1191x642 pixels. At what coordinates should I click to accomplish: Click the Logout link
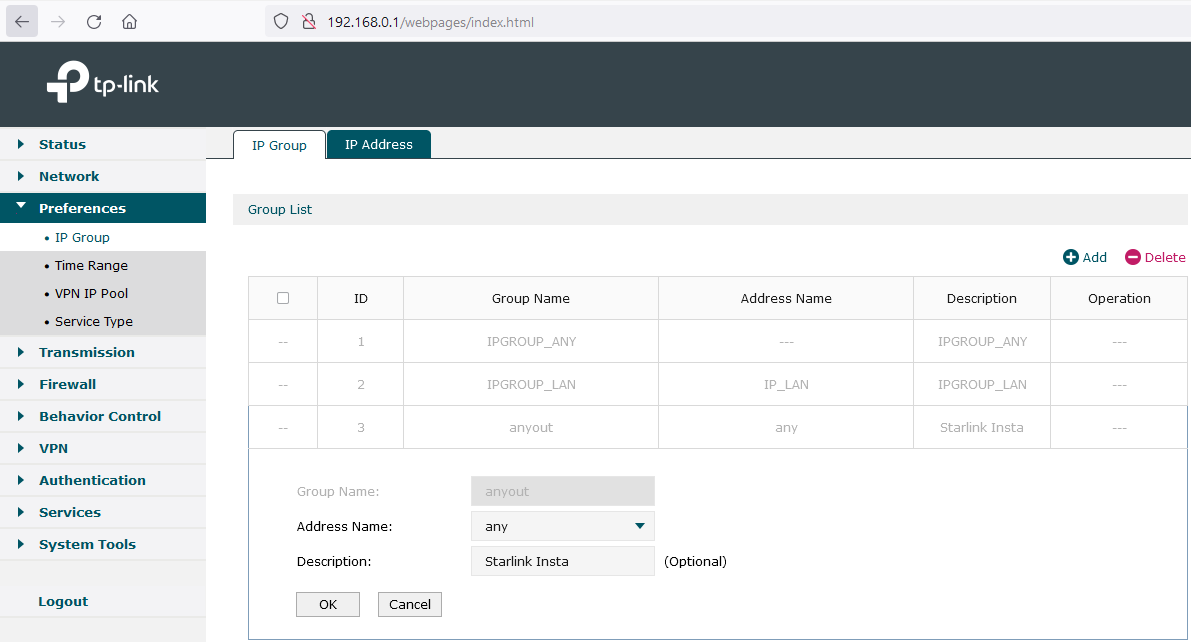(63, 601)
